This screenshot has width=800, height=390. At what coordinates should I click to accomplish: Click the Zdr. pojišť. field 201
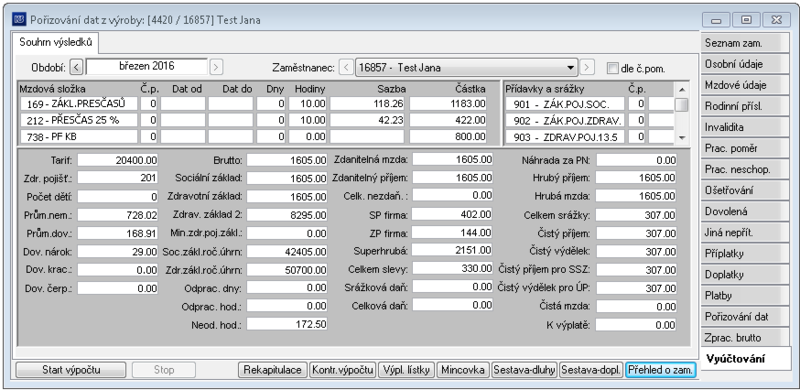(x=118, y=178)
